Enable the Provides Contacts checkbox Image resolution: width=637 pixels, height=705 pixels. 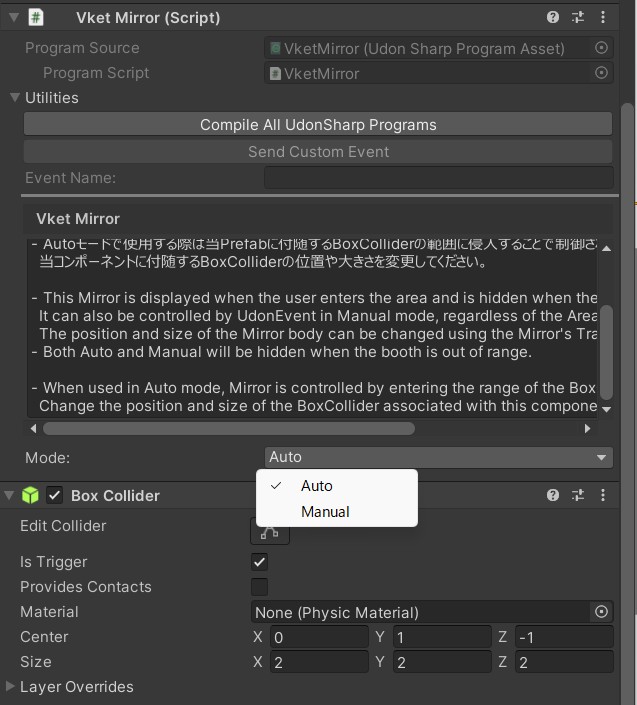pyautogui.click(x=259, y=587)
